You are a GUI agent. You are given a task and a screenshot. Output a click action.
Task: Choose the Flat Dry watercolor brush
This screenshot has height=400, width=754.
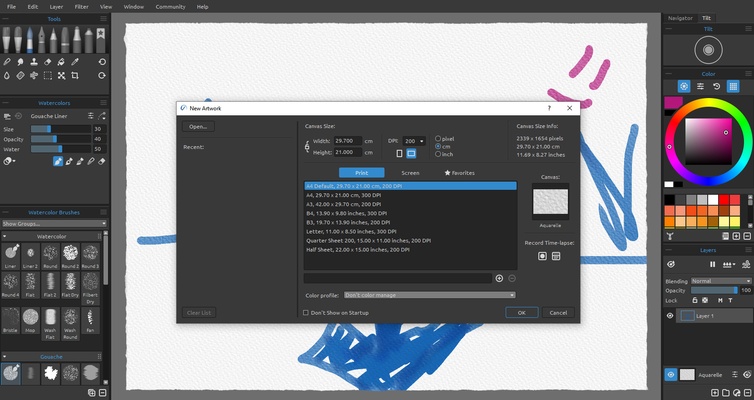pos(70,285)
